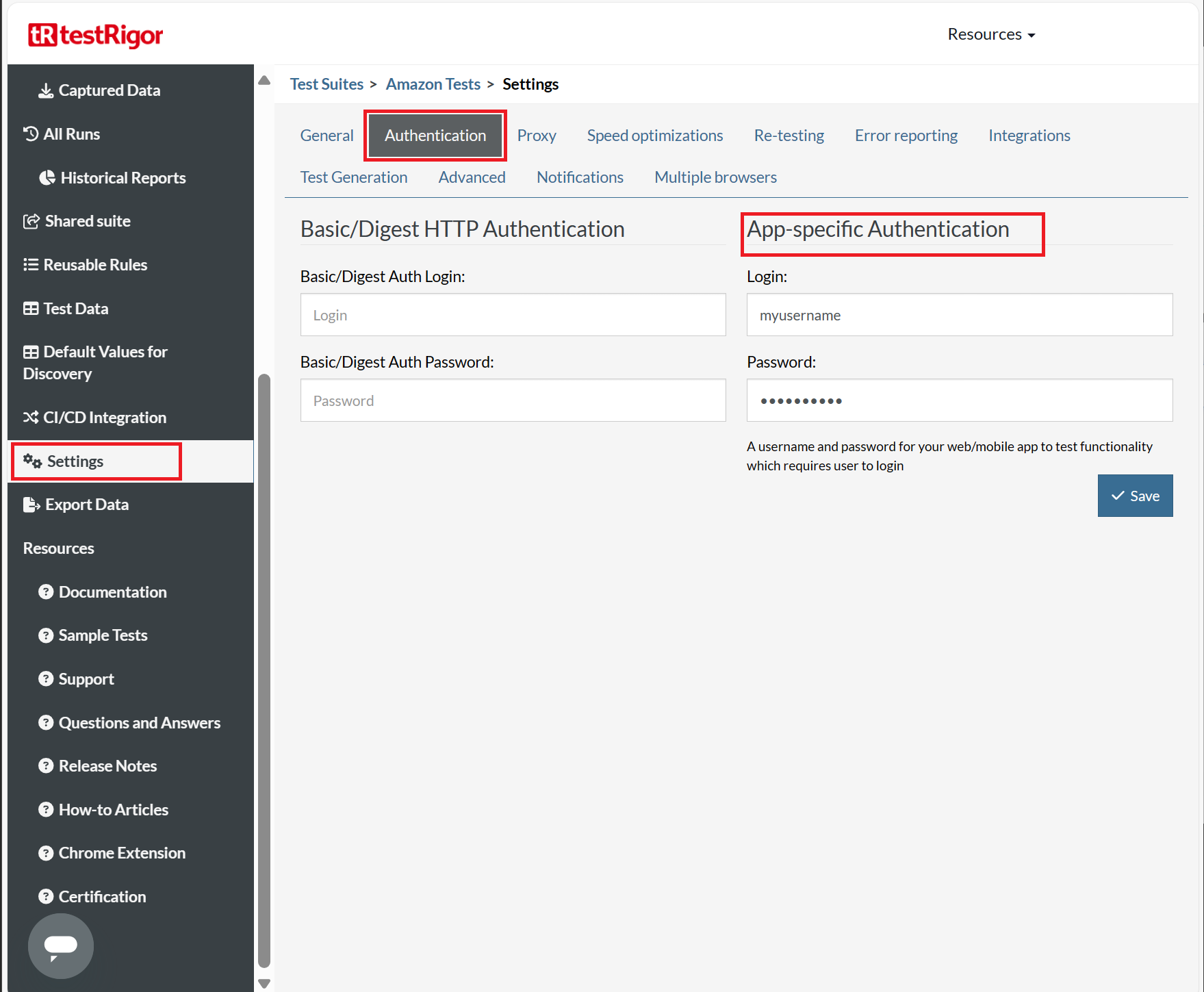This screenshot has width=1204, height=992.
Task: Click the sidebar scroll down arrow
Action: click(264, 983)
